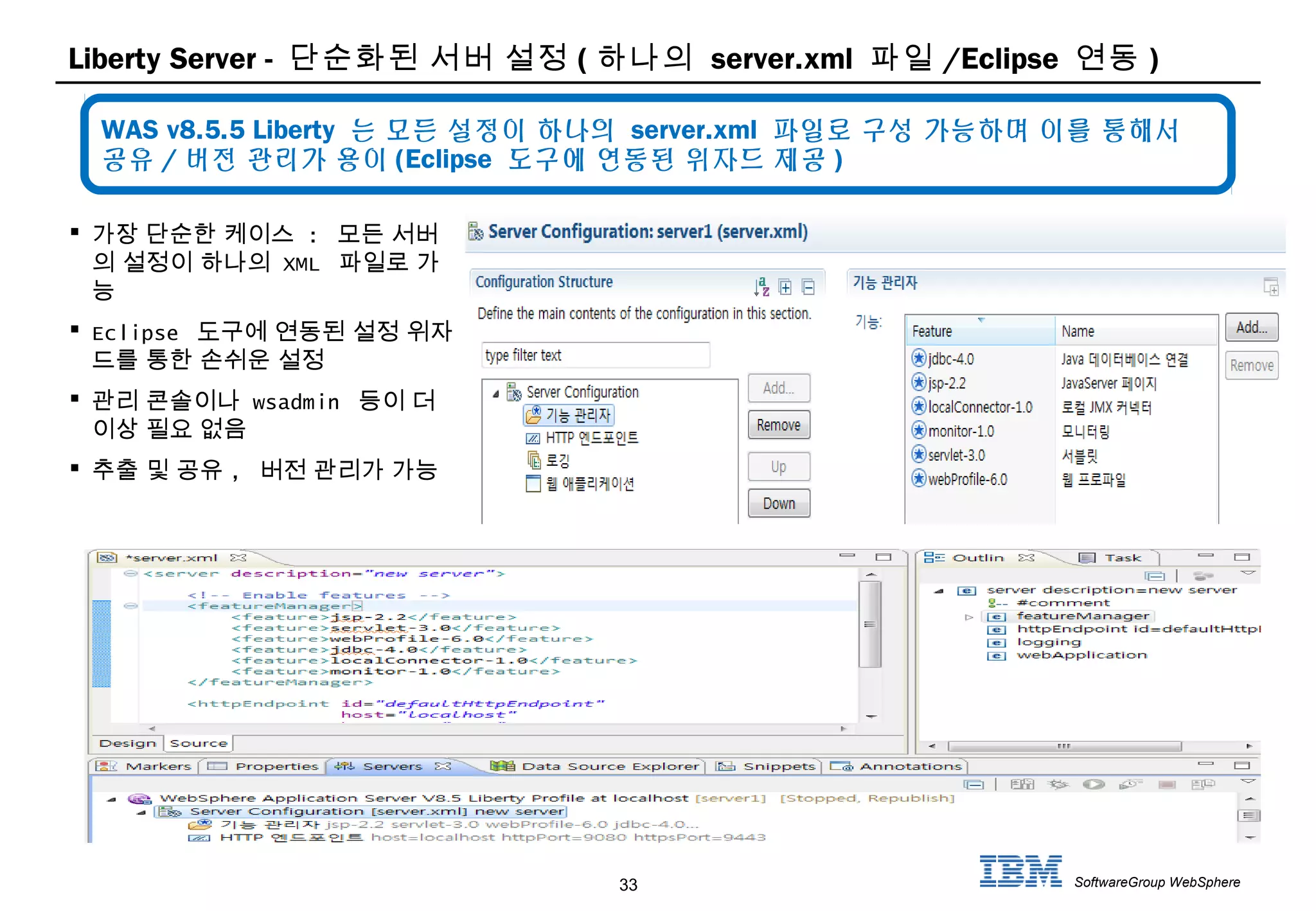Click the Server Configuration title icon
Viewport: 1316px width, 911px height.
click(x=476, y=231)
